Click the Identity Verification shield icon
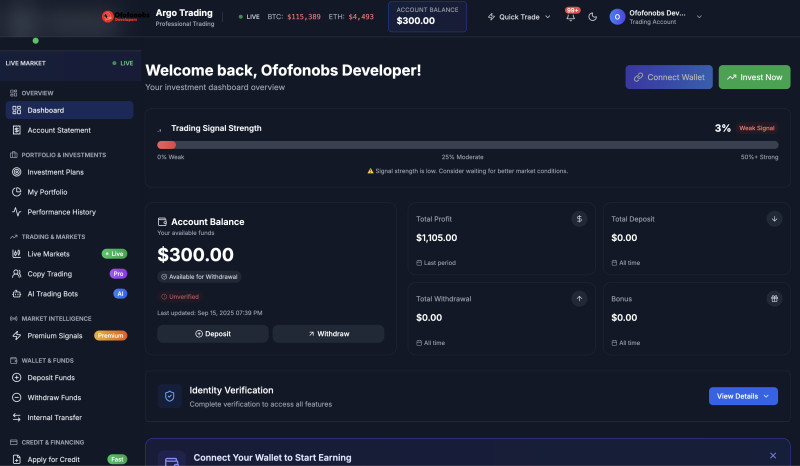800x466 pixels. coord(169,396)
